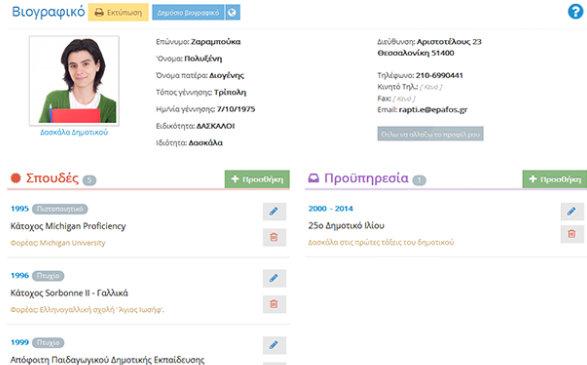Viewport: 587px width, 365px height.
Task: Add a new entry under Σπουδές
Action: tap(257, 179)
